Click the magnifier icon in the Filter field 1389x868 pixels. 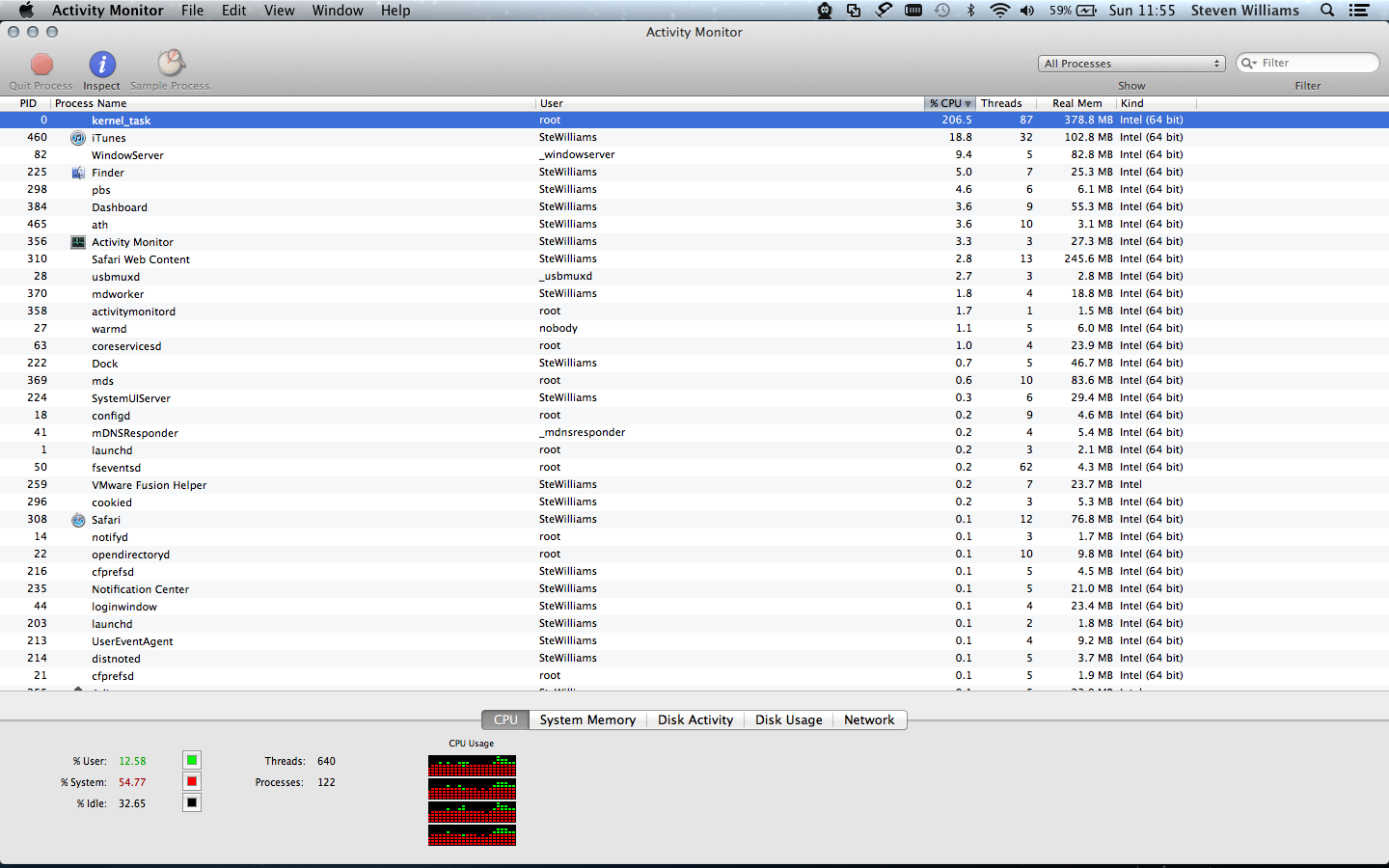click(1249, 63)
